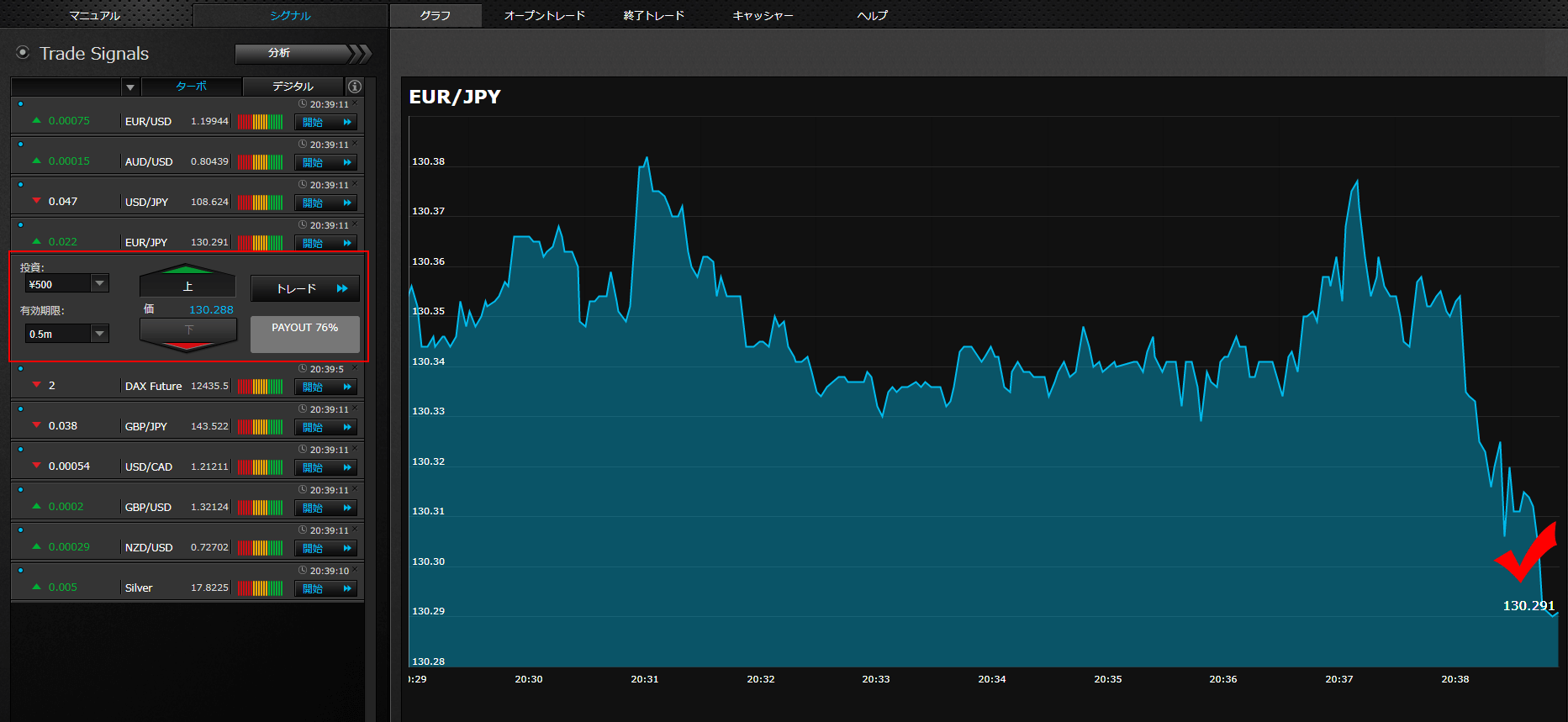Open the signals info icon
The height and width of the screenshot is (722, 1568).
[355, 87]
